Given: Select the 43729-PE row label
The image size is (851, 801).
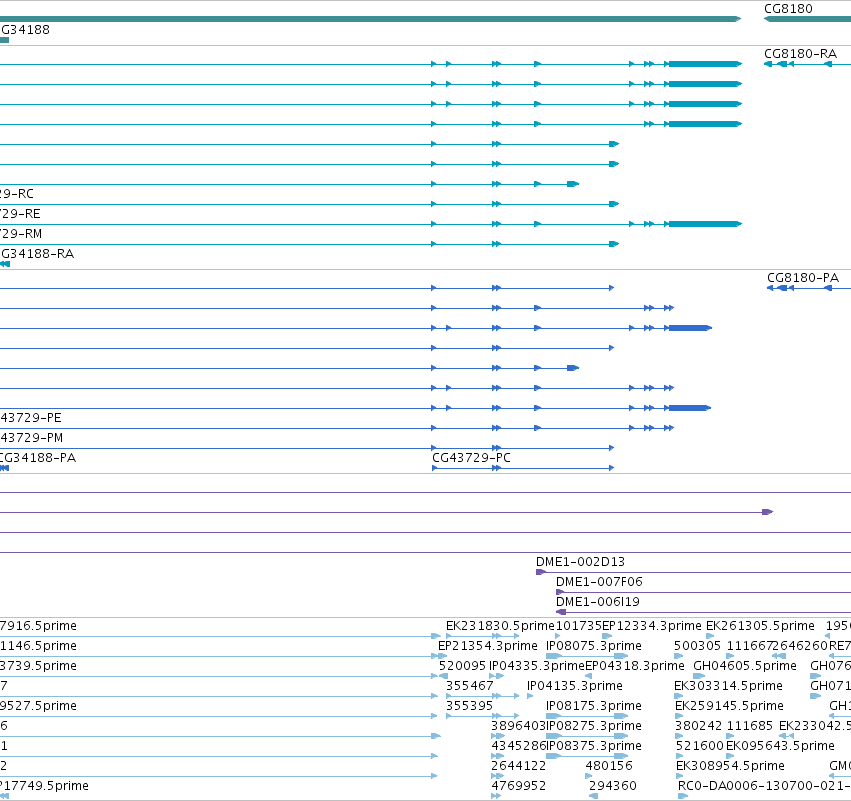Looking at the screenshot, I should (x=31, y=418).
